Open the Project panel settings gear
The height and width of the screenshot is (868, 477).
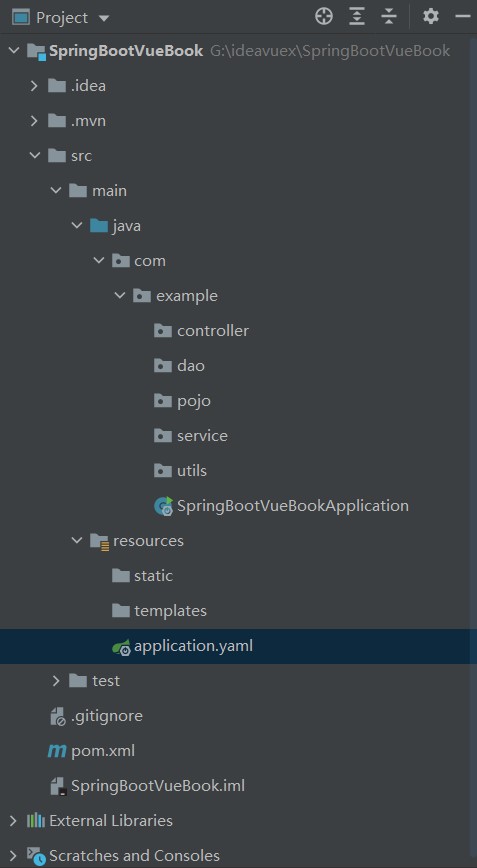[431, 17]
